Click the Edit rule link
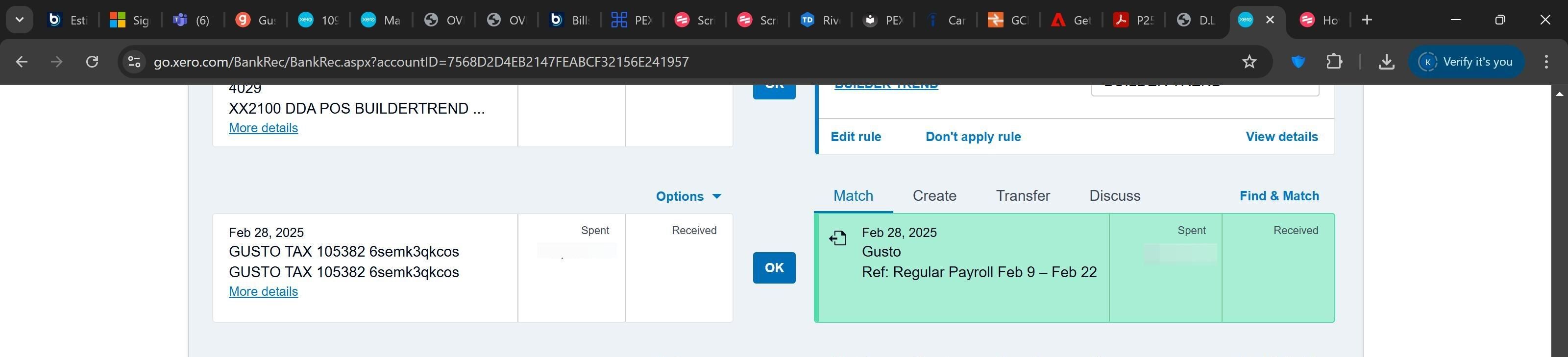 tap(856, 137)
